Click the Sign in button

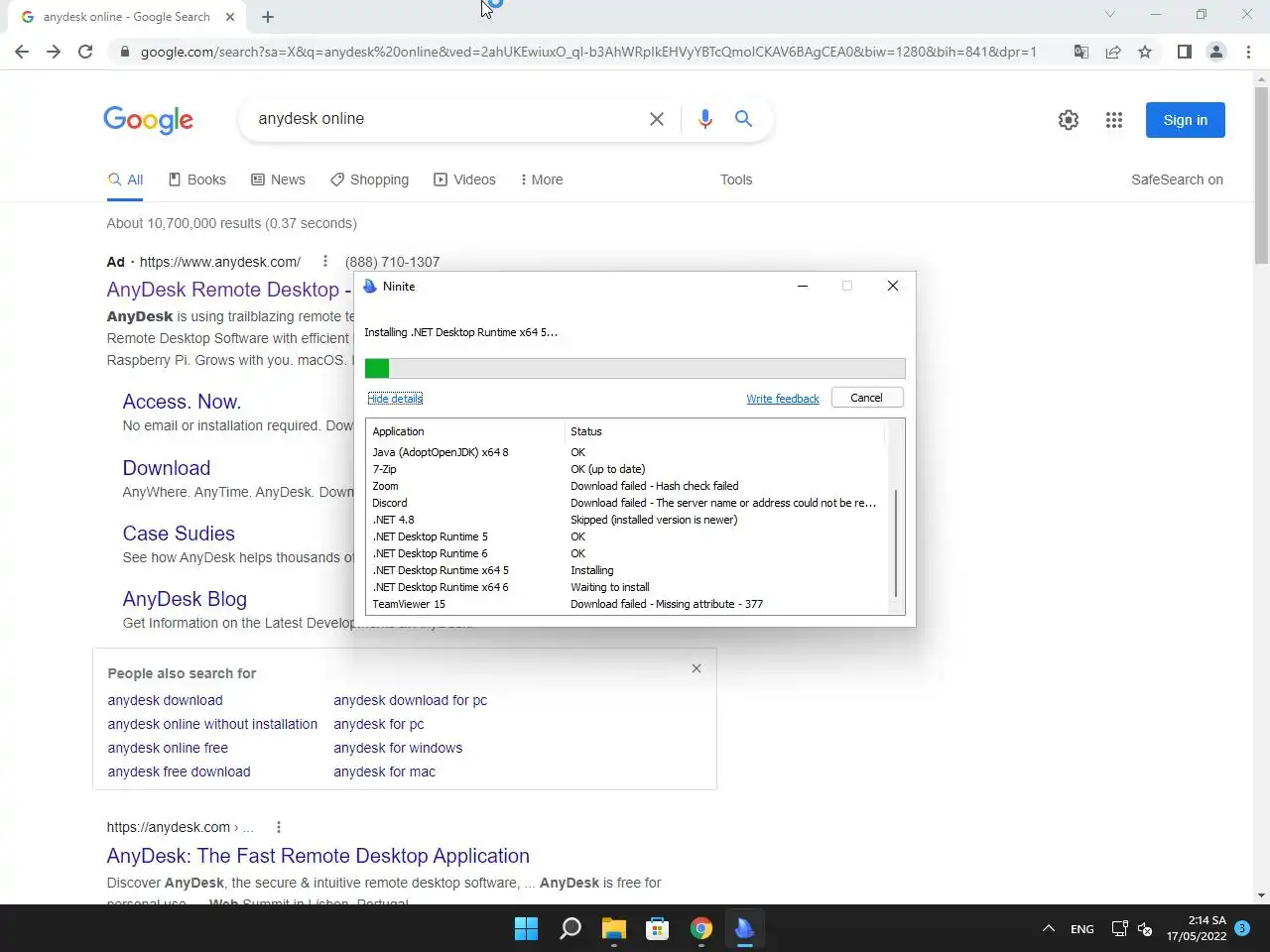click(x=1186, y=120)
